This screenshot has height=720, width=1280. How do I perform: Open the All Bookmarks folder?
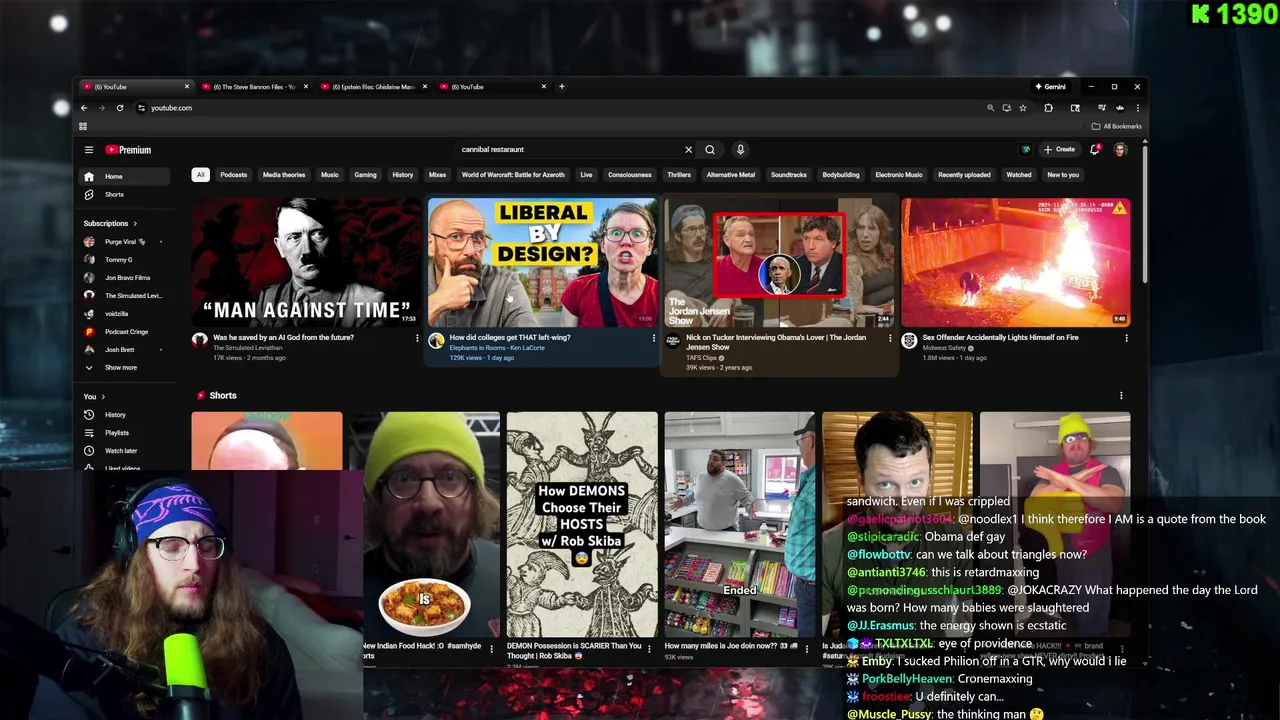point(1117,126)
